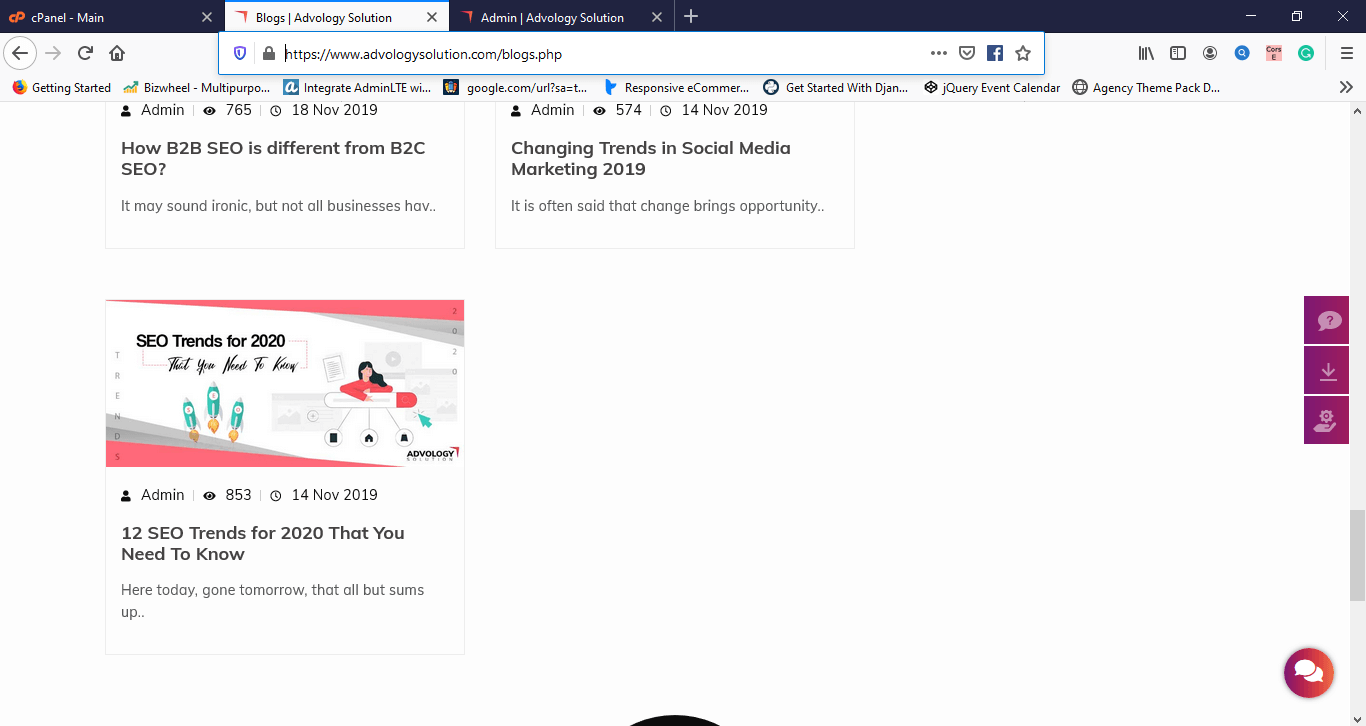
Task: Switch to Admin | Advology Solution tab
Action: coord(561,17)
